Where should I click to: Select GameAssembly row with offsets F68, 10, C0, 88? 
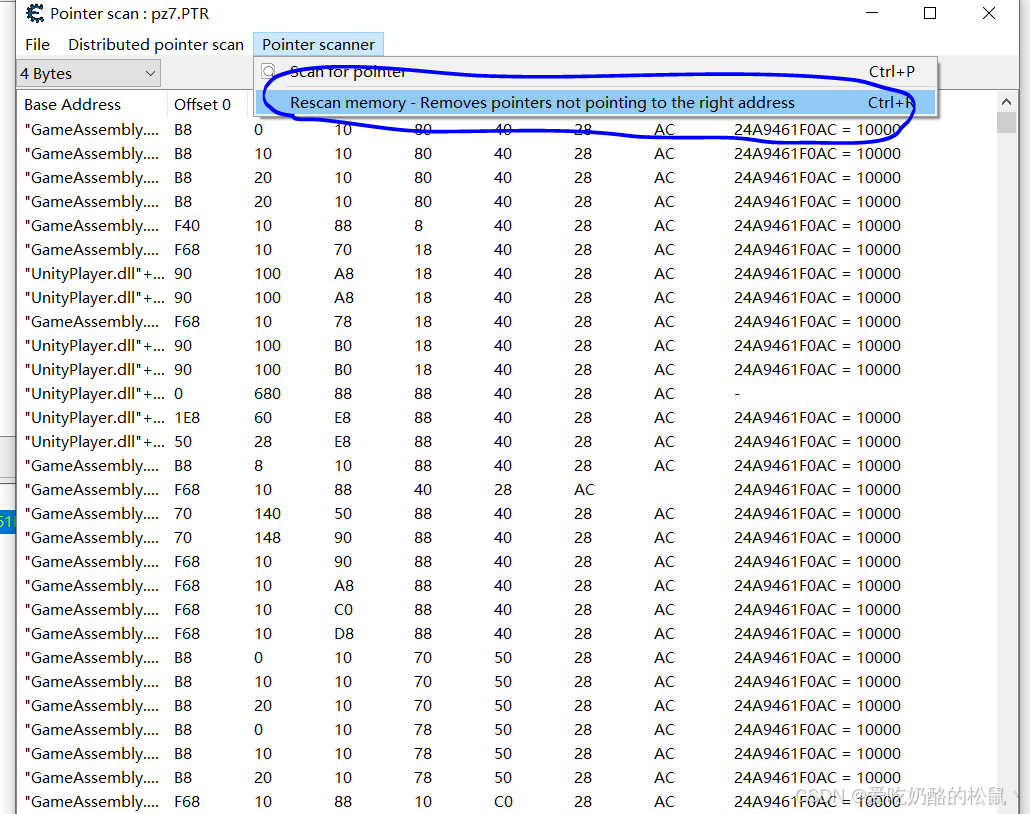pyautogui.click(x=506, y=610)
